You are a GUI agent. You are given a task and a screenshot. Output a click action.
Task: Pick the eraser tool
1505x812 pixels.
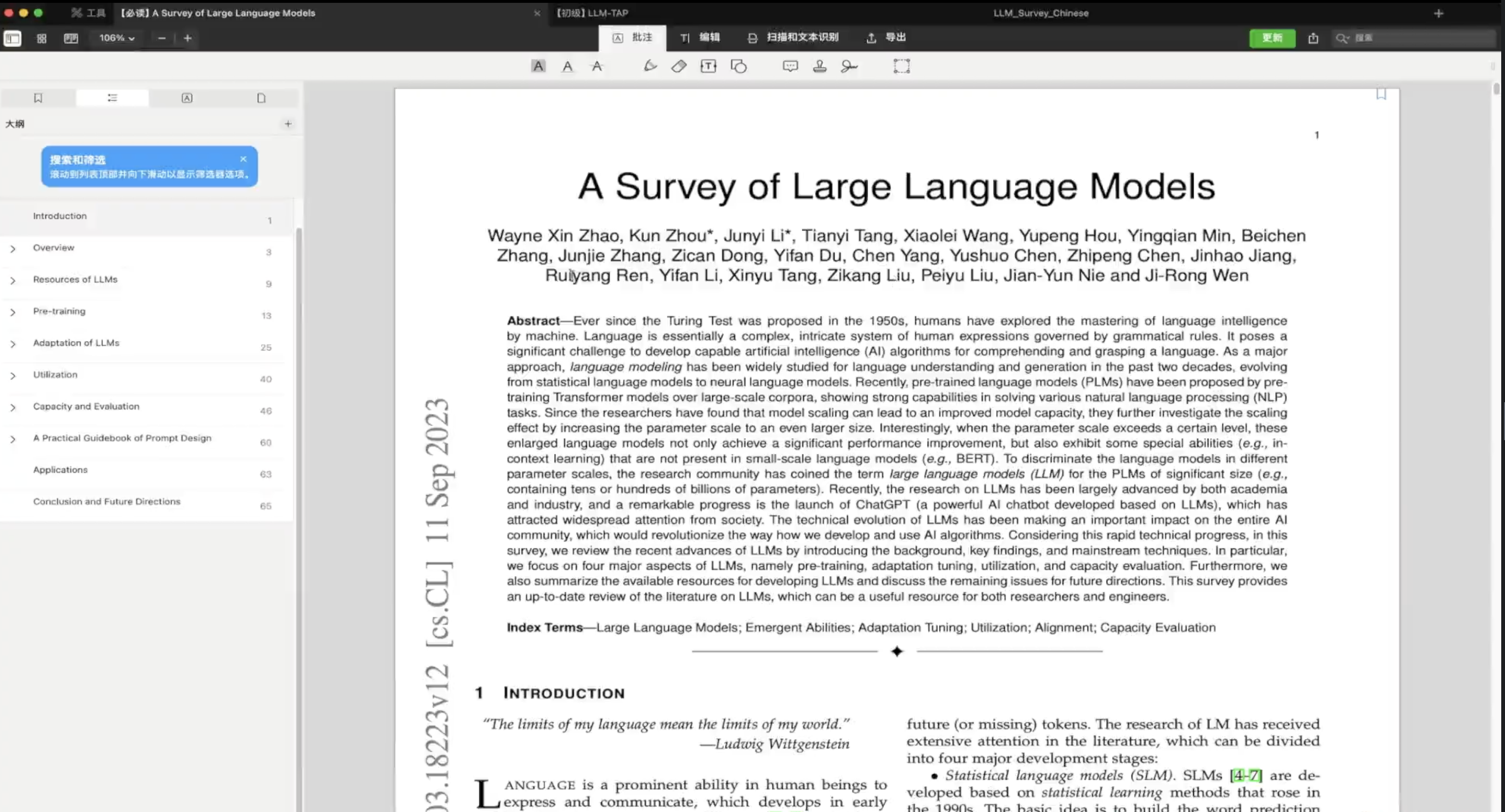679,66
